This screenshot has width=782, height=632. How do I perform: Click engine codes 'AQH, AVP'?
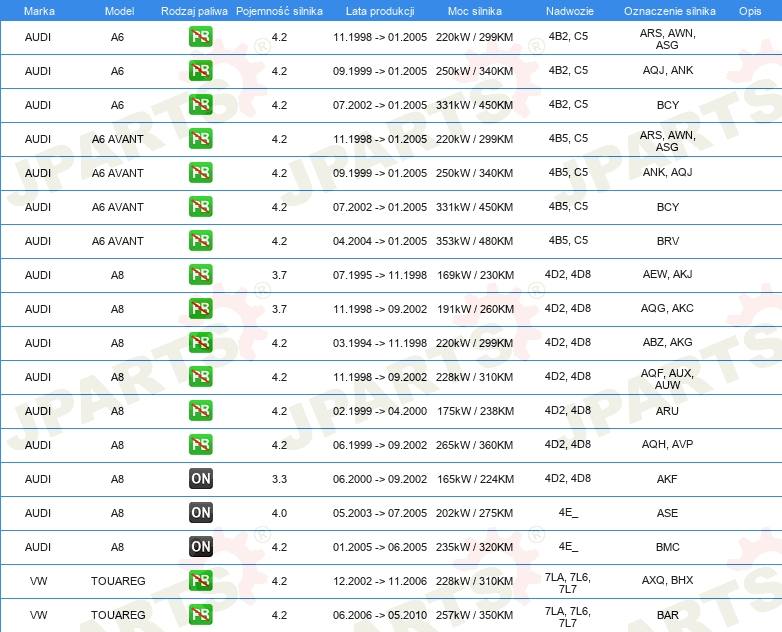667,444
